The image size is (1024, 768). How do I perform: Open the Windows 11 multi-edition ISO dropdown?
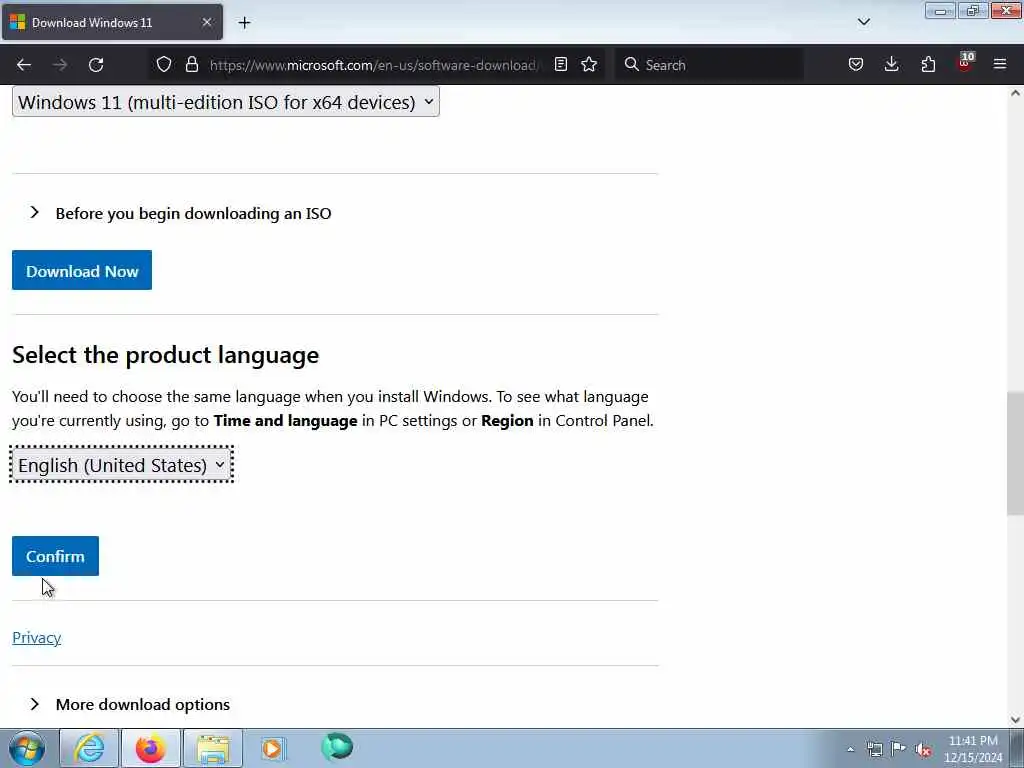coord(225,102)
